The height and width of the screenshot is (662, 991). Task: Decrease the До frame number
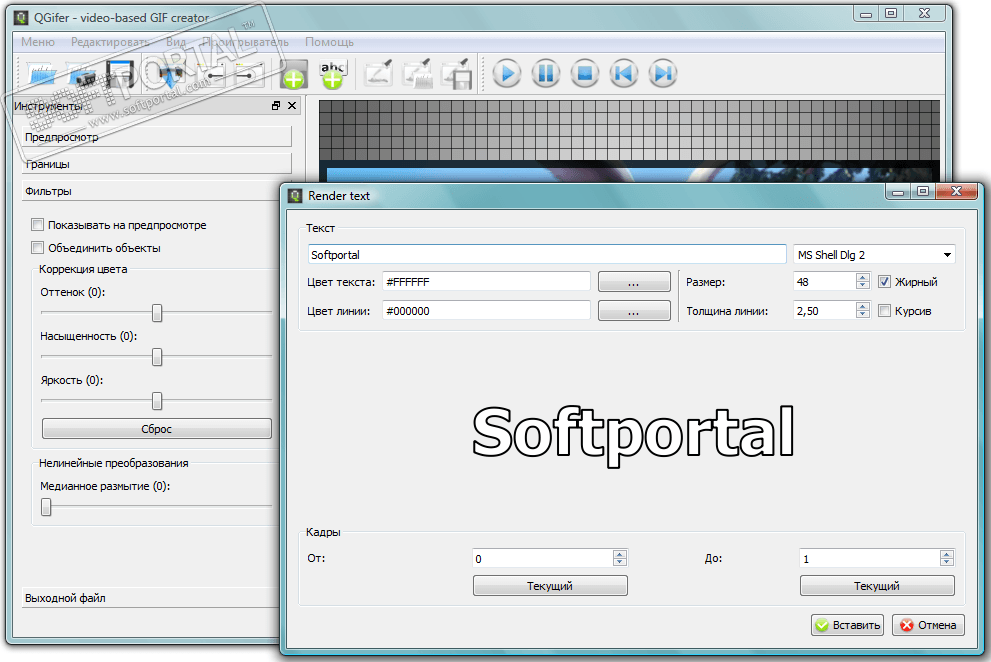click(x=947, y=562)
